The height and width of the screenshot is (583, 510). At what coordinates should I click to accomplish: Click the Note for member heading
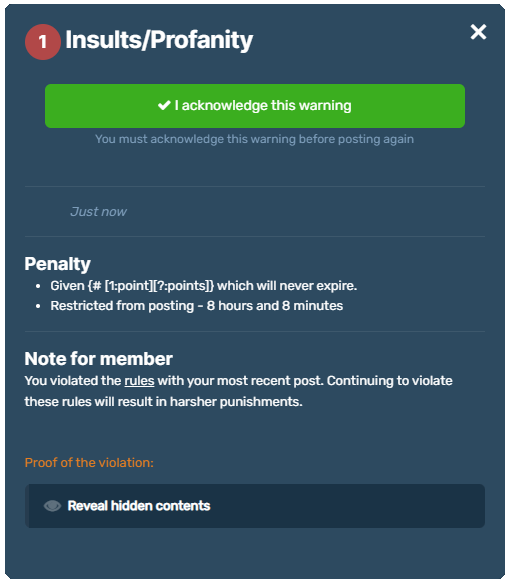click(99, 359)
